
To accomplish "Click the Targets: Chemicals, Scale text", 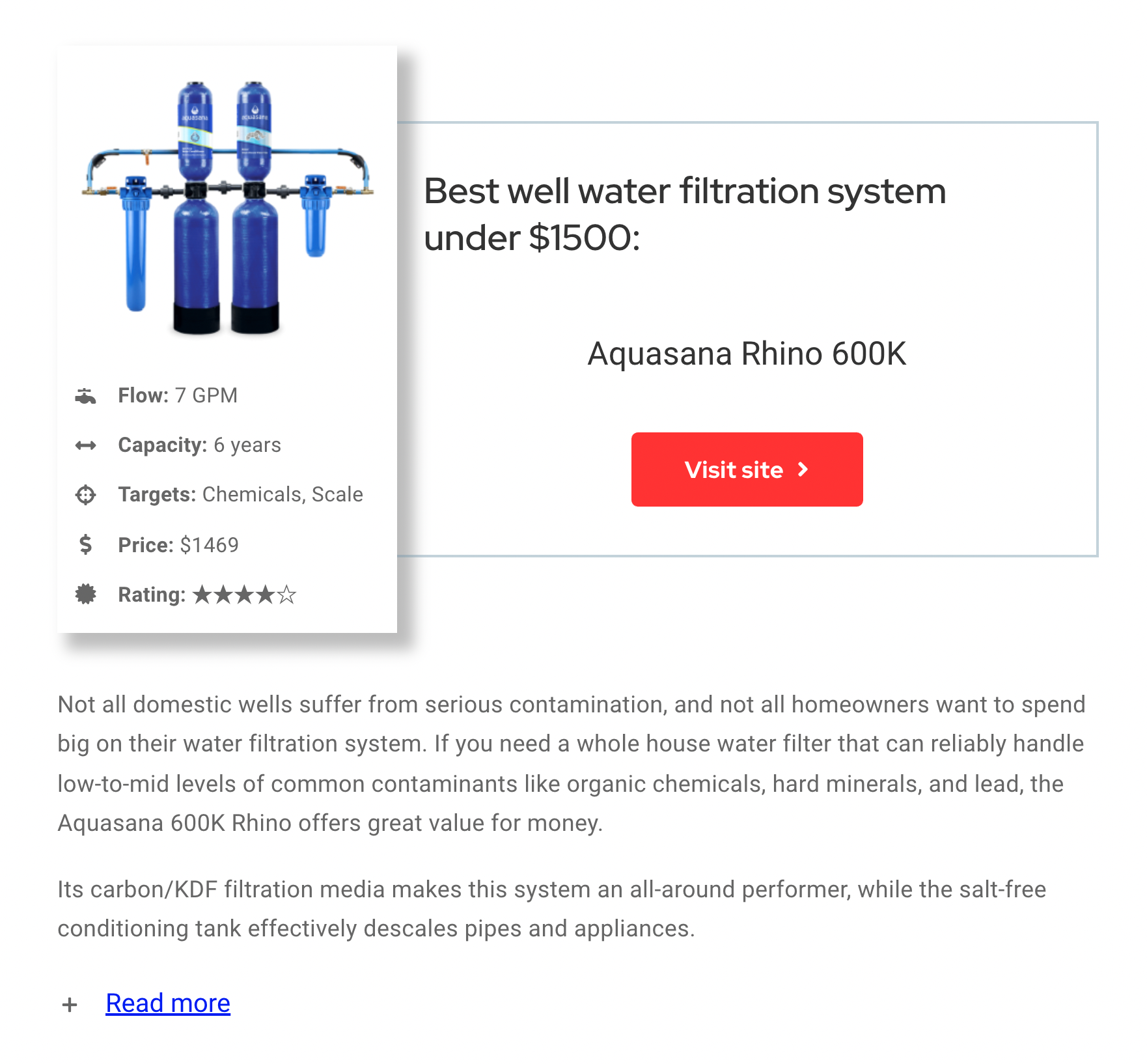I will (x=240, y=494).
